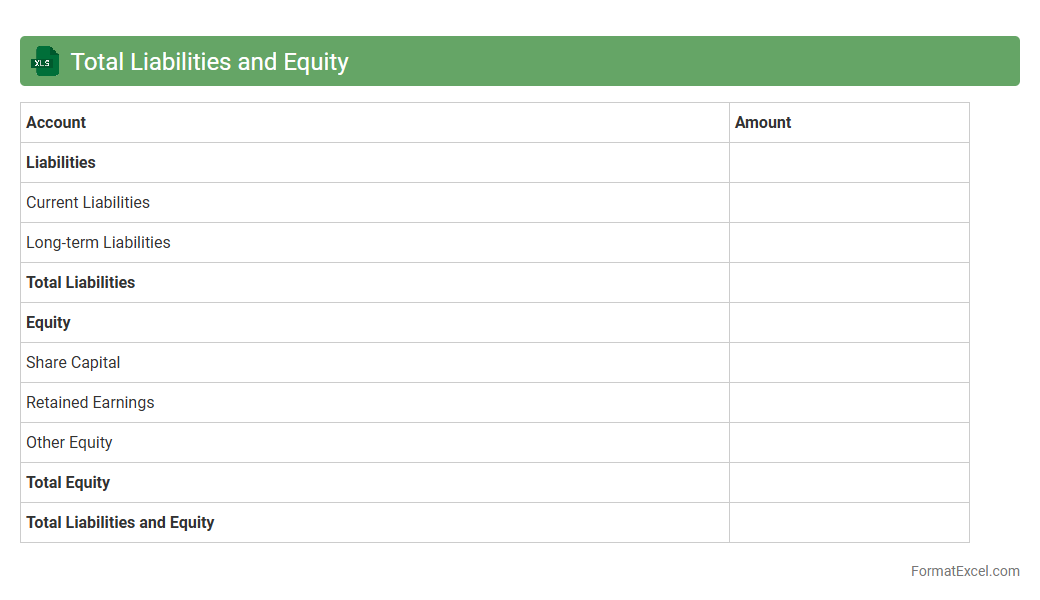
Task: Select the Retained Earnings label cell
Action: tap(90, 402)
